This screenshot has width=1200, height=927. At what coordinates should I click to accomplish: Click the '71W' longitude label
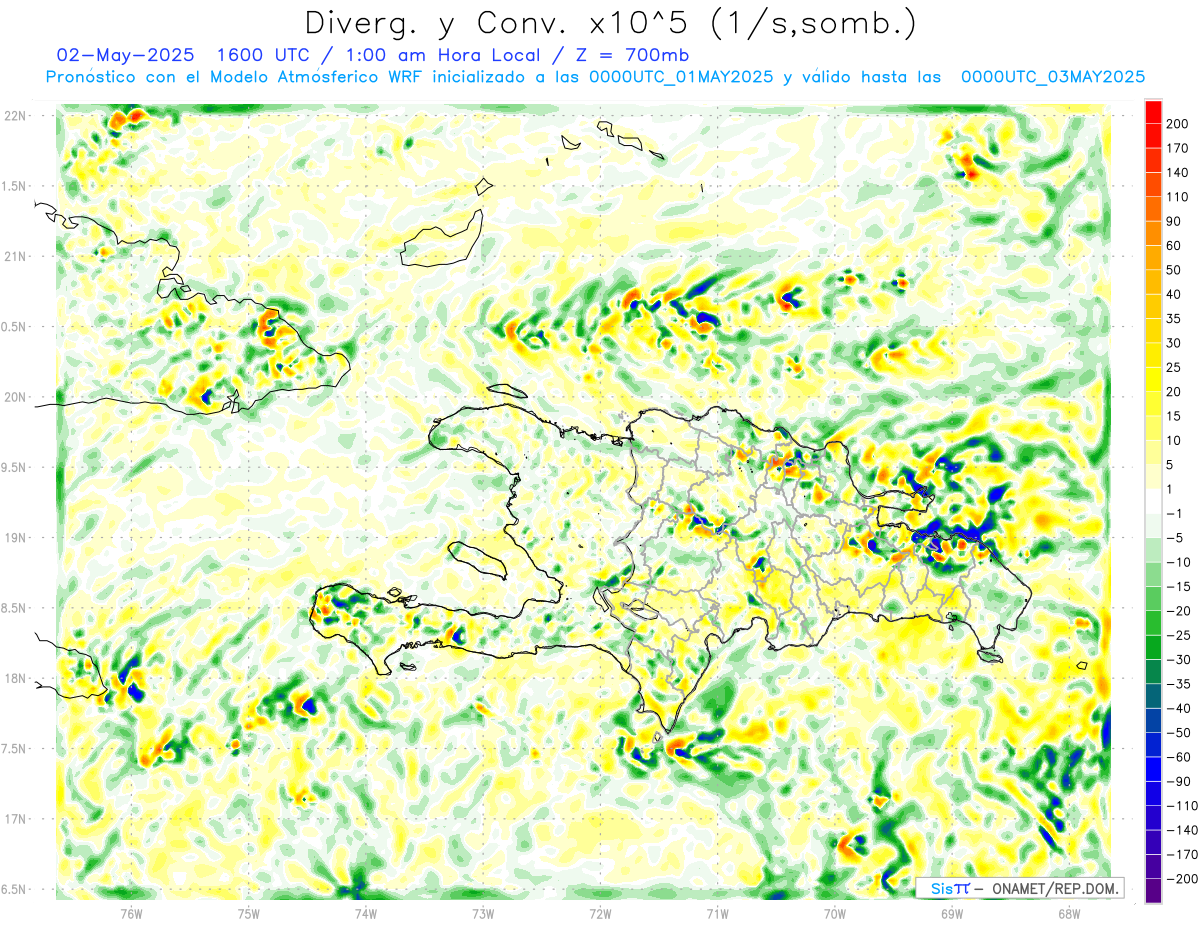(717, 913)
